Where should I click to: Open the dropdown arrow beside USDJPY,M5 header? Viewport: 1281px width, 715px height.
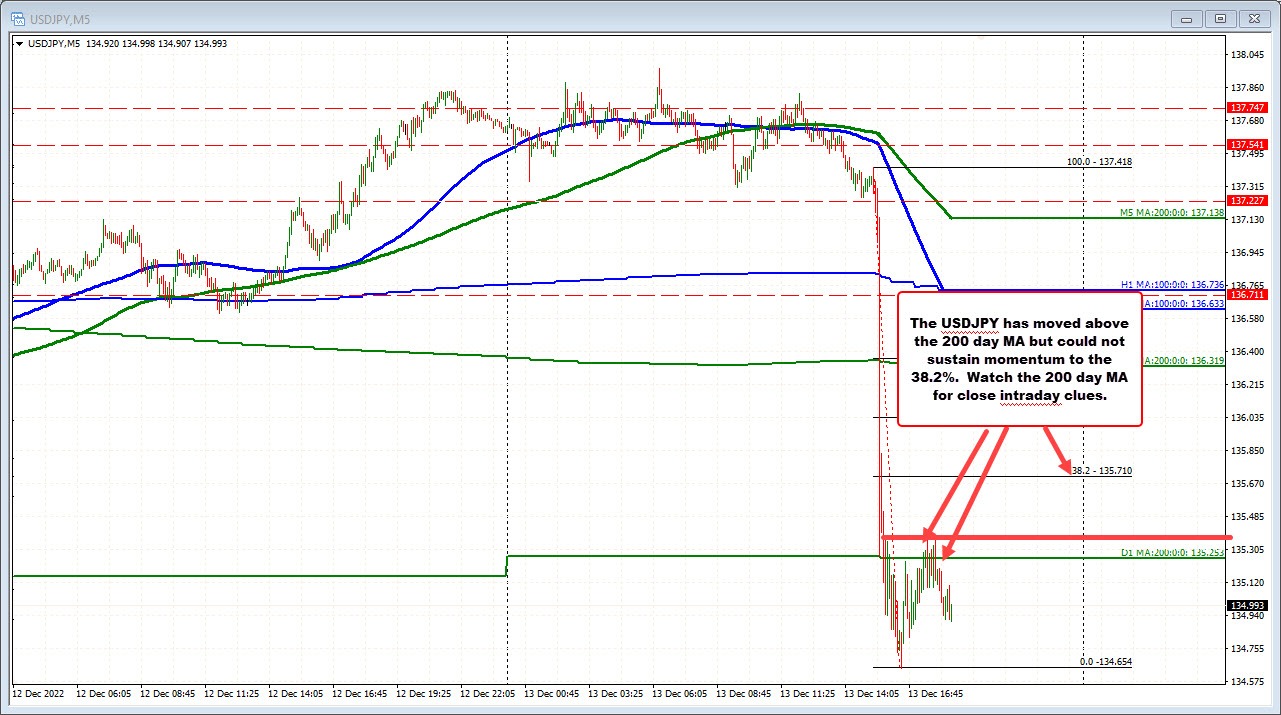(x=19, y=43)
